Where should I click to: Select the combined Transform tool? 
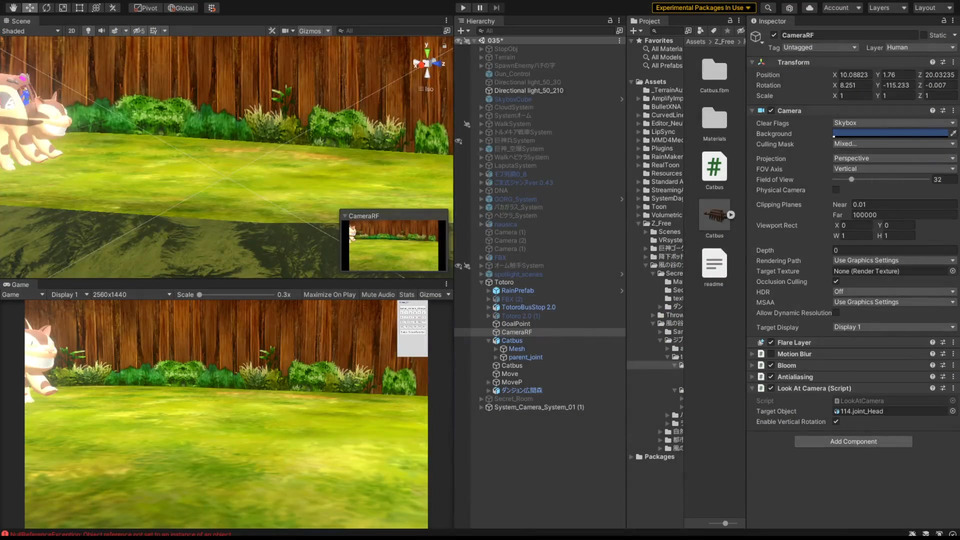(96, 8)
